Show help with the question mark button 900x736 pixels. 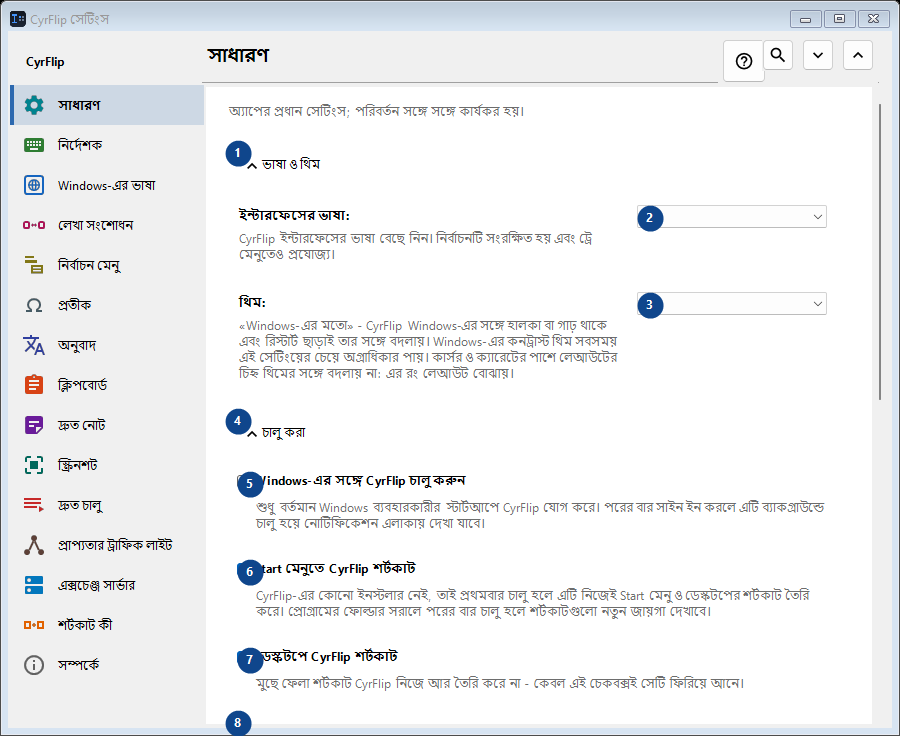pyautogui.click(x=744, y=61)
